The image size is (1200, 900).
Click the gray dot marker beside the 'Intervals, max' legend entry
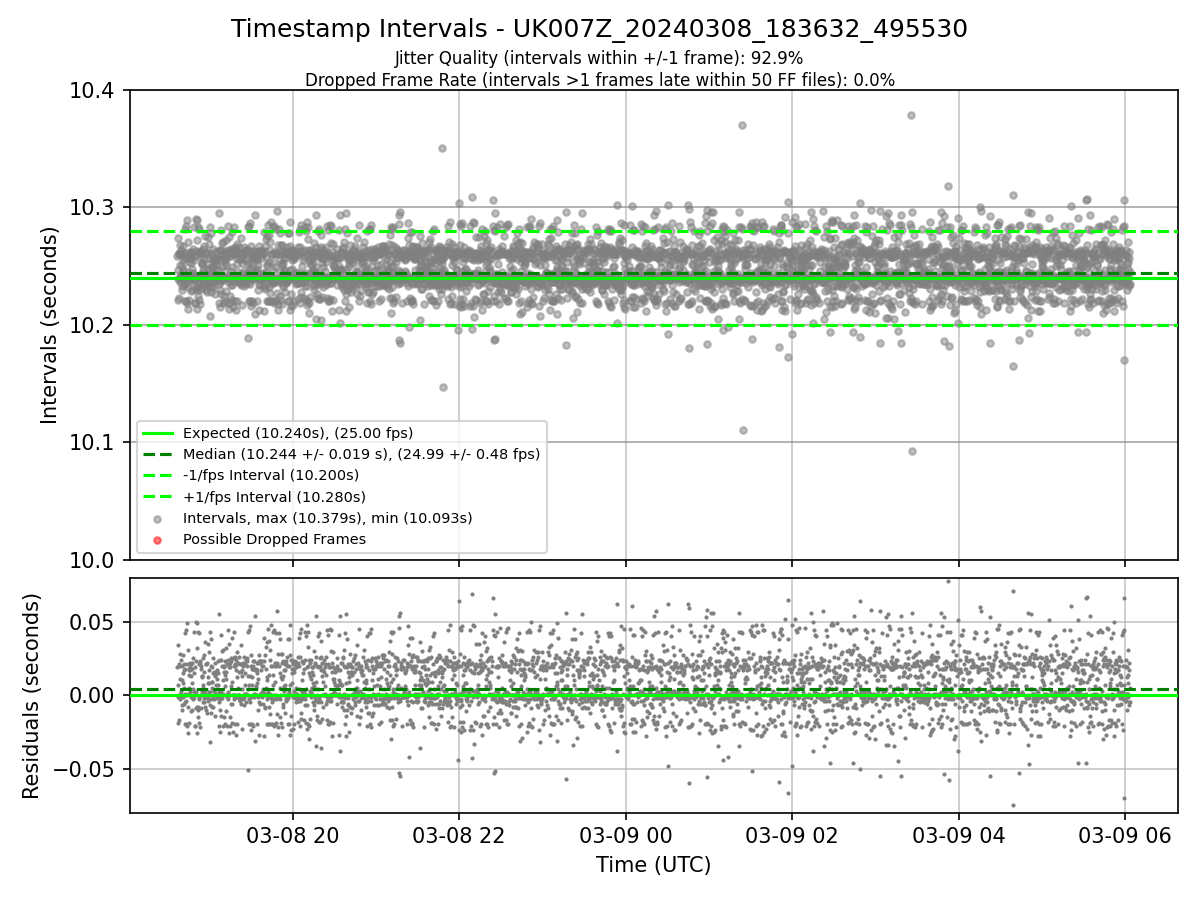pyautogui.click(x=158, y=518)
